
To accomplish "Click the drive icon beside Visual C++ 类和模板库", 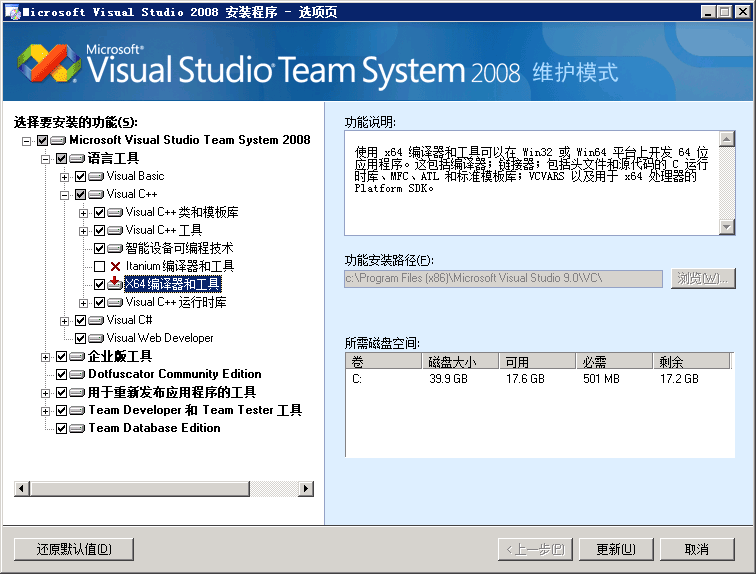I will pos(115,213).
